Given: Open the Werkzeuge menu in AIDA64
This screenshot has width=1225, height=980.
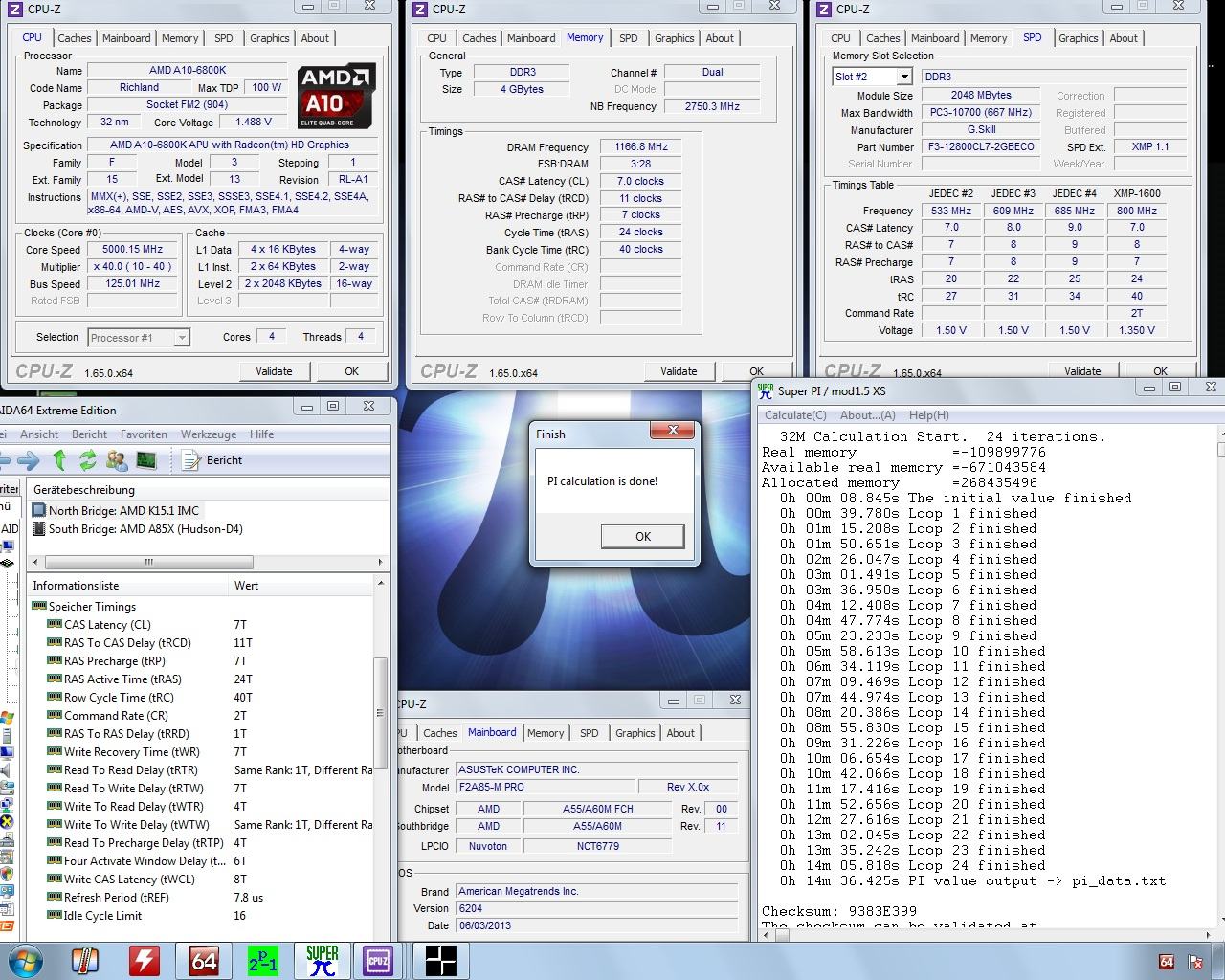Looking at the screenshot, I should [x=208, y=434].
